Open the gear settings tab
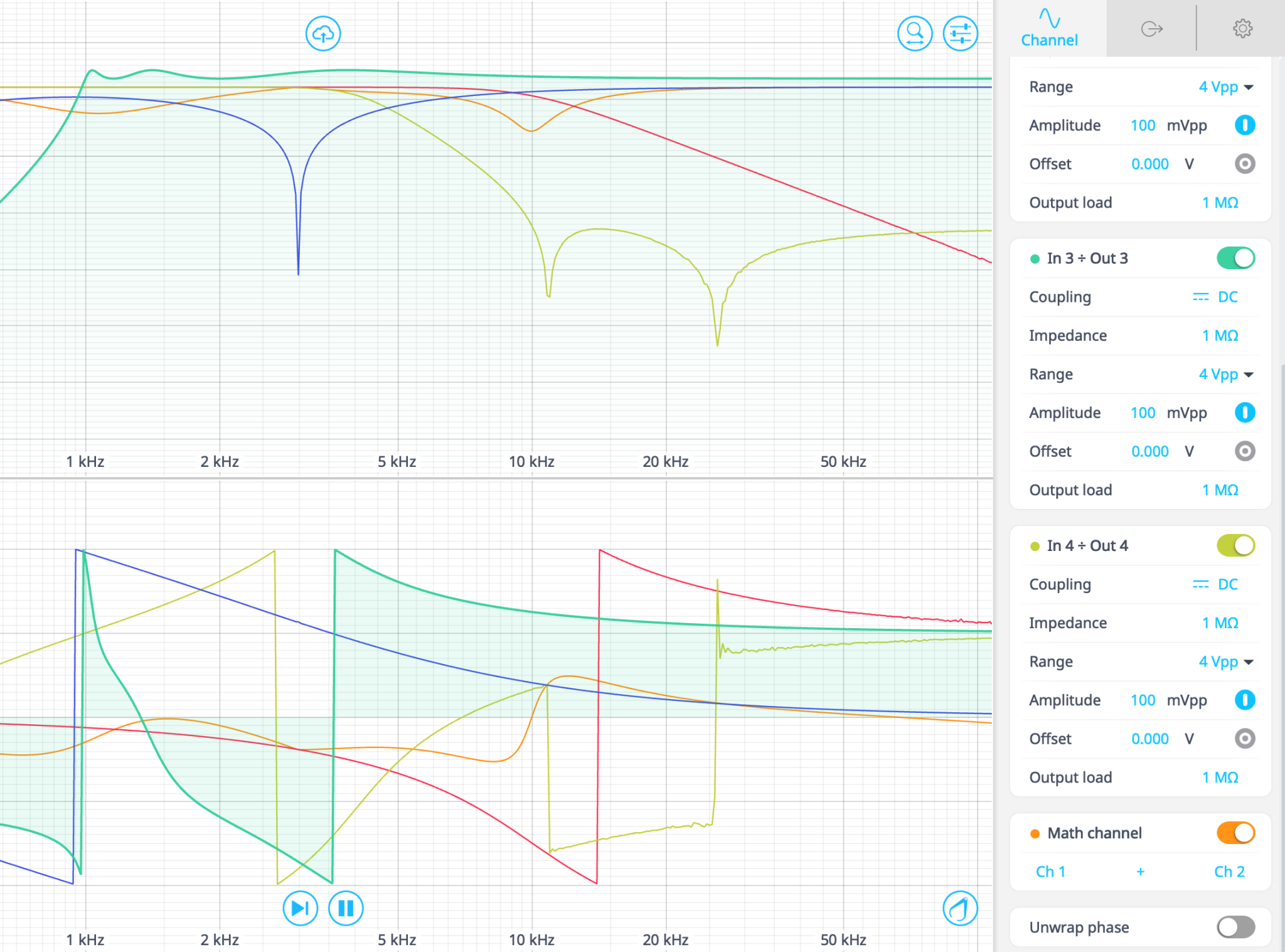This screenshot has height=952, width=1285. 1242,29
